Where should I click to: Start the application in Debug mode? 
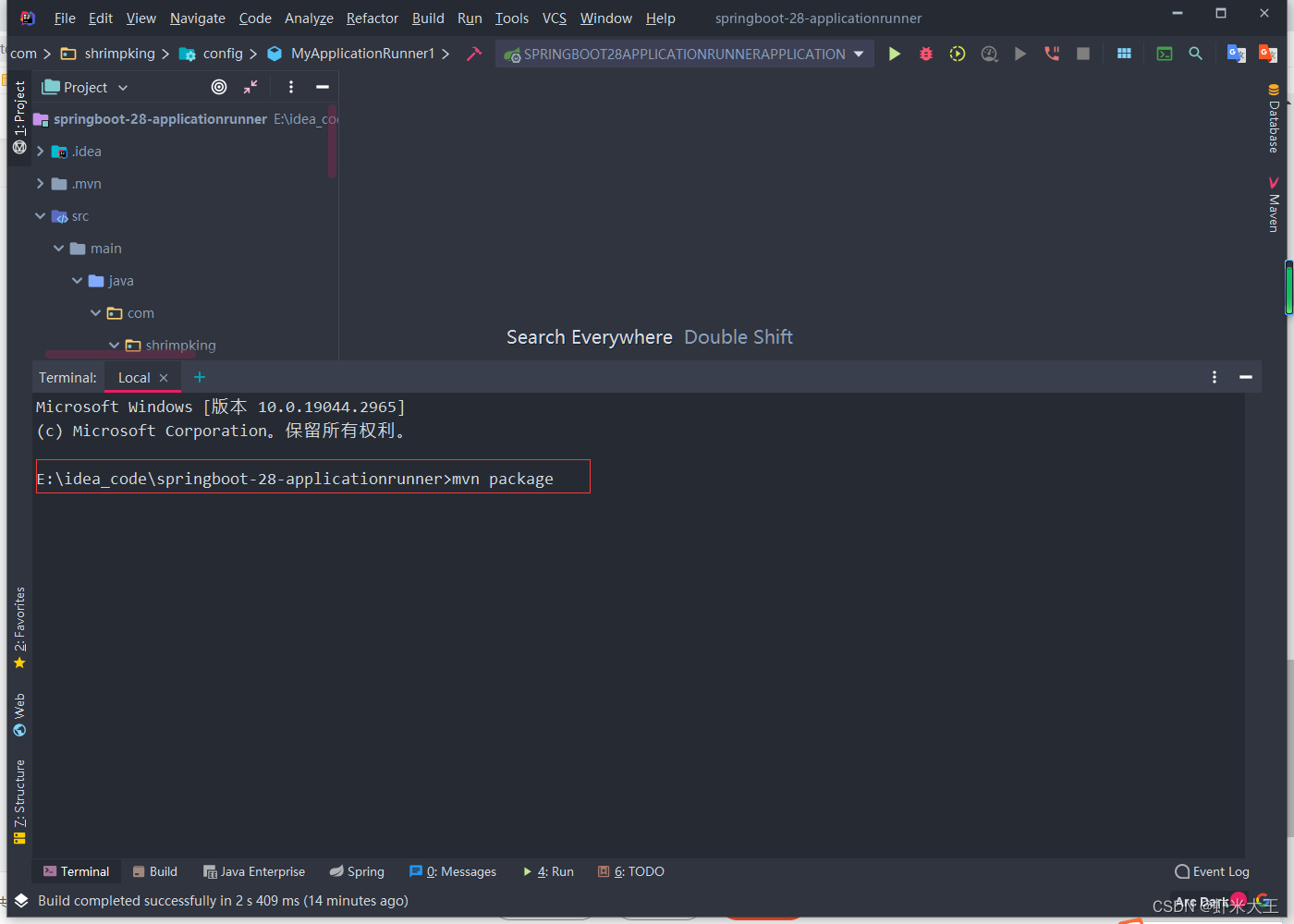click(925, 54)
